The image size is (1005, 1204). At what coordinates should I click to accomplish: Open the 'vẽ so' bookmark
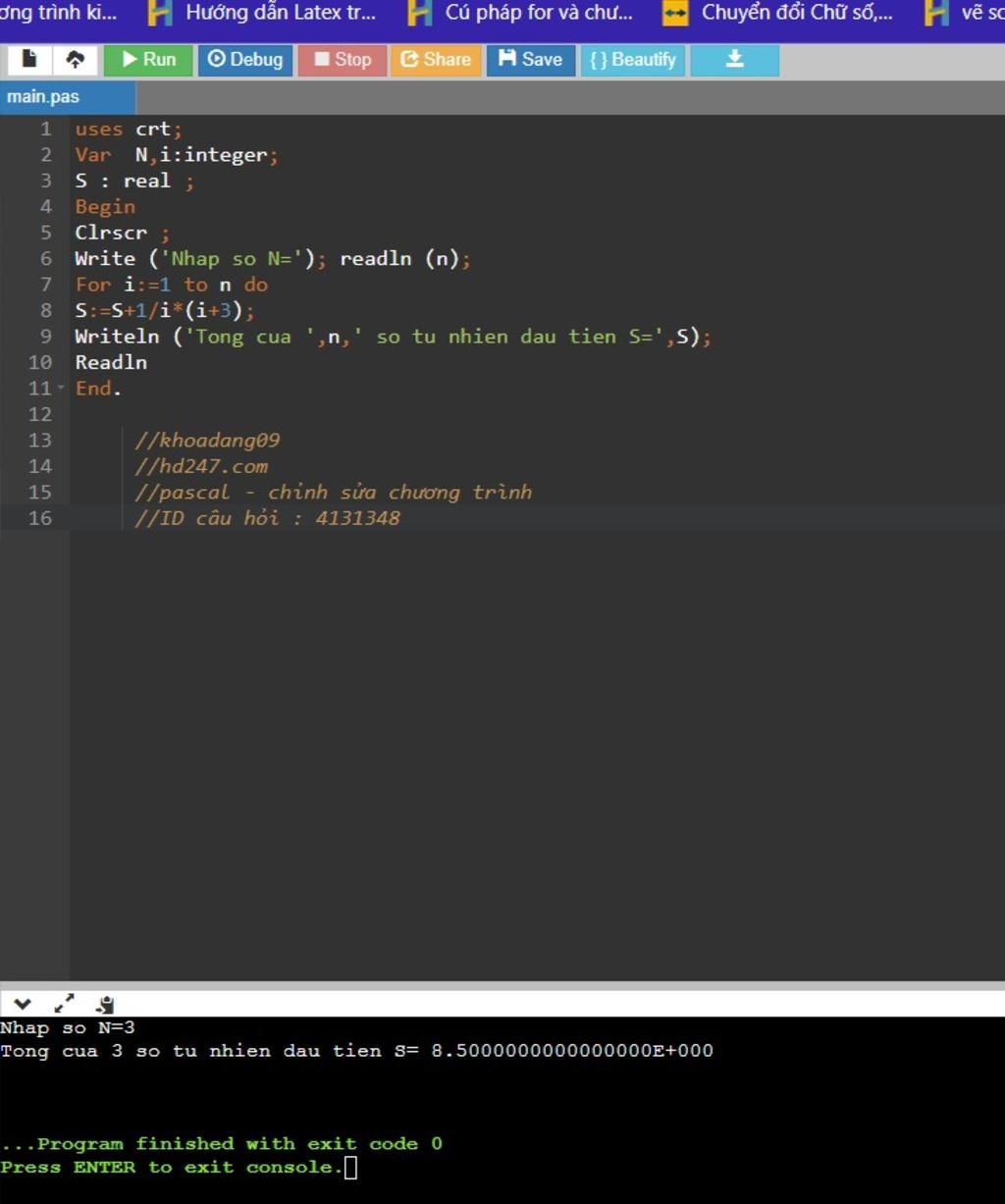pyautogui.click(x=966, y=13)
